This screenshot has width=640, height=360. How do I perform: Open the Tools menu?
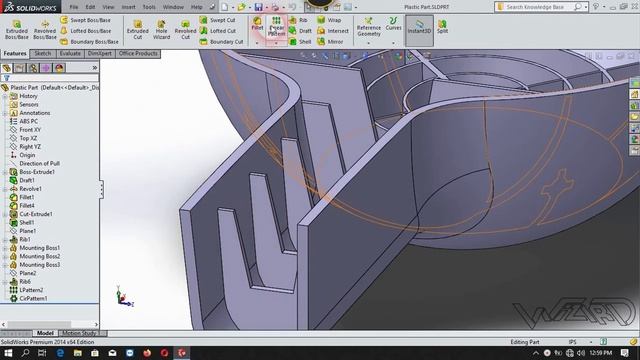[149, 7]
